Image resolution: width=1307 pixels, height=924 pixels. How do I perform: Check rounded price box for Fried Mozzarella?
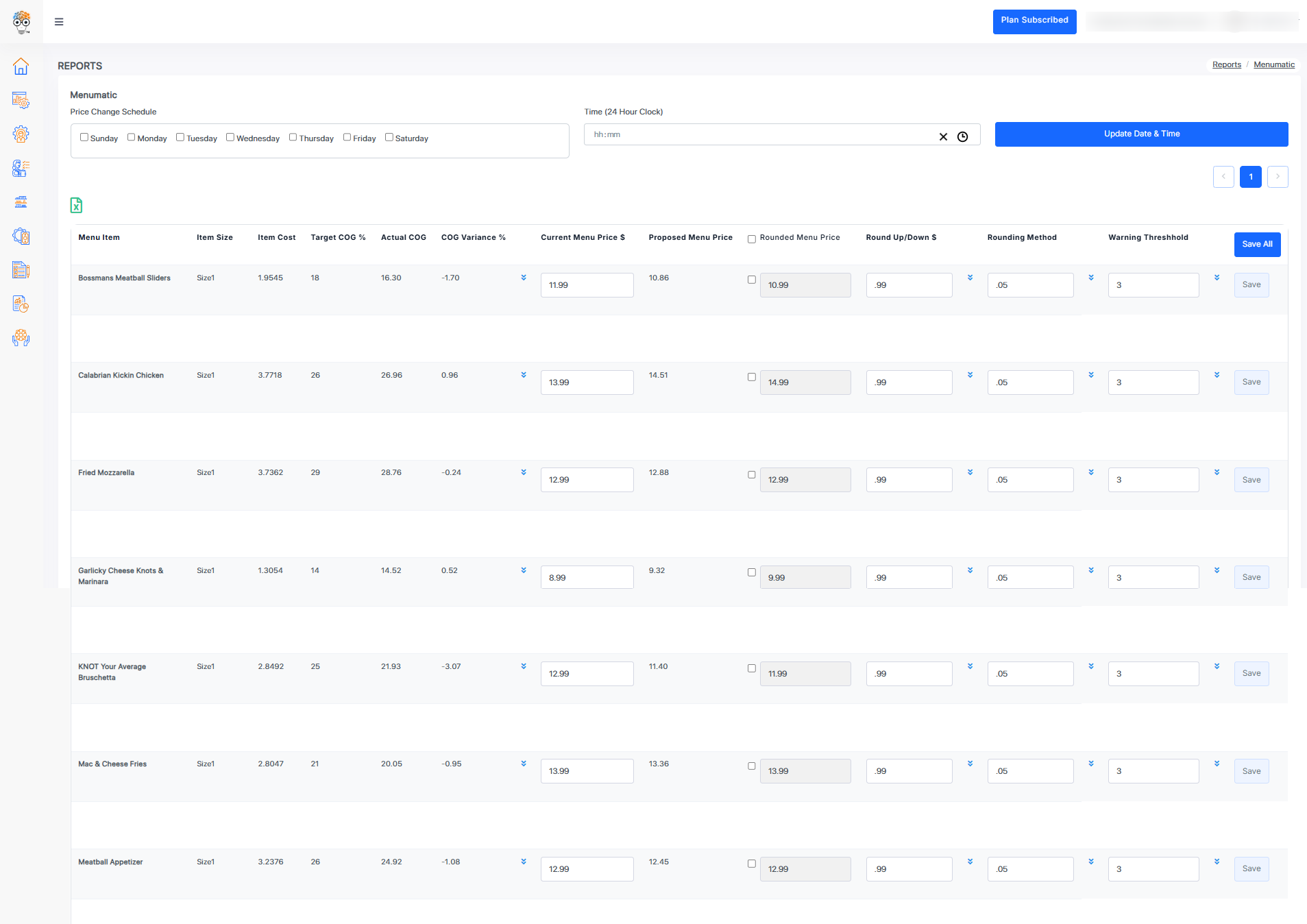(x=751, y=474)
